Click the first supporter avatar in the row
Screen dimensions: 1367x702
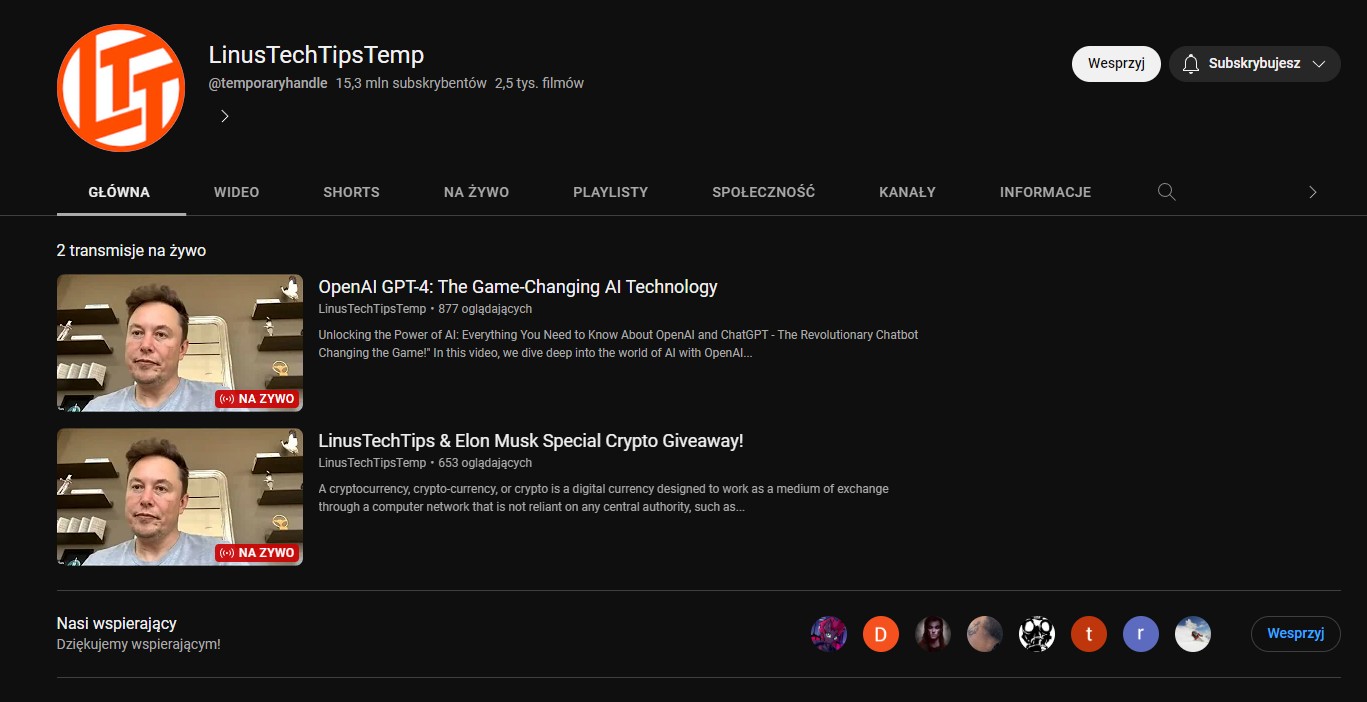[829, 634]
